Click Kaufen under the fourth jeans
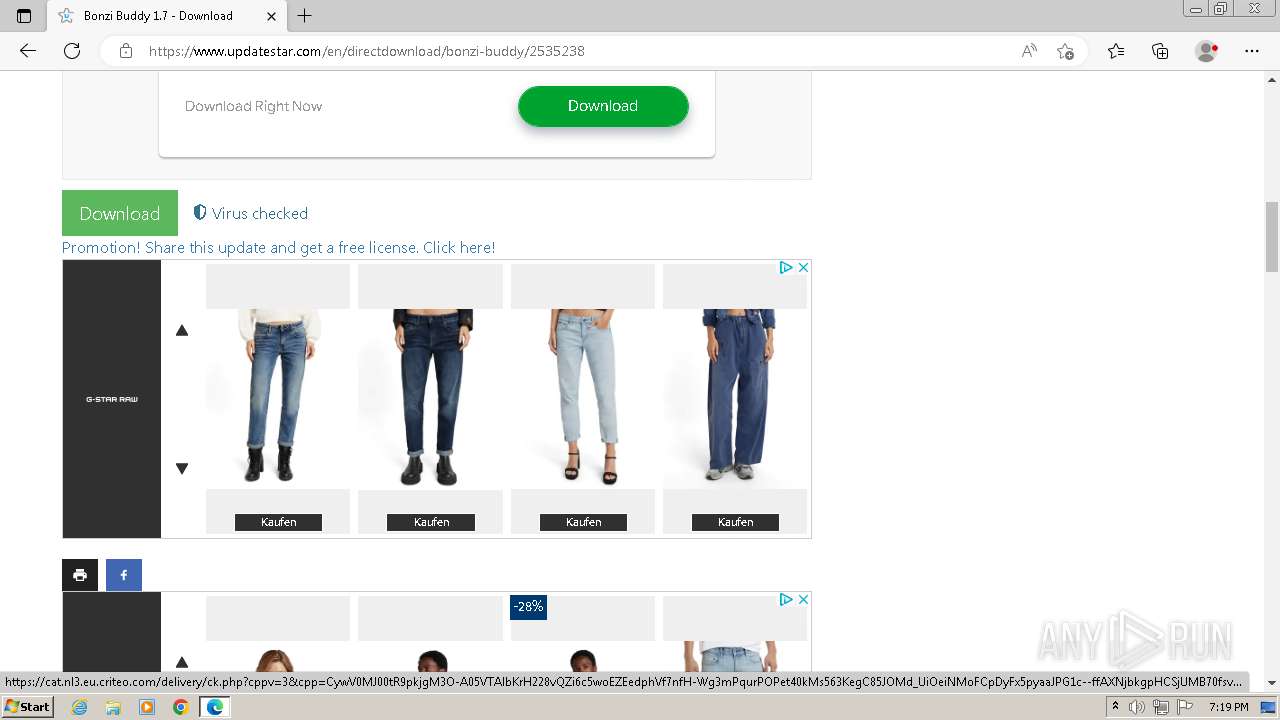Image resolution: width=1280 pixels, height=720 pixels. 735,522
